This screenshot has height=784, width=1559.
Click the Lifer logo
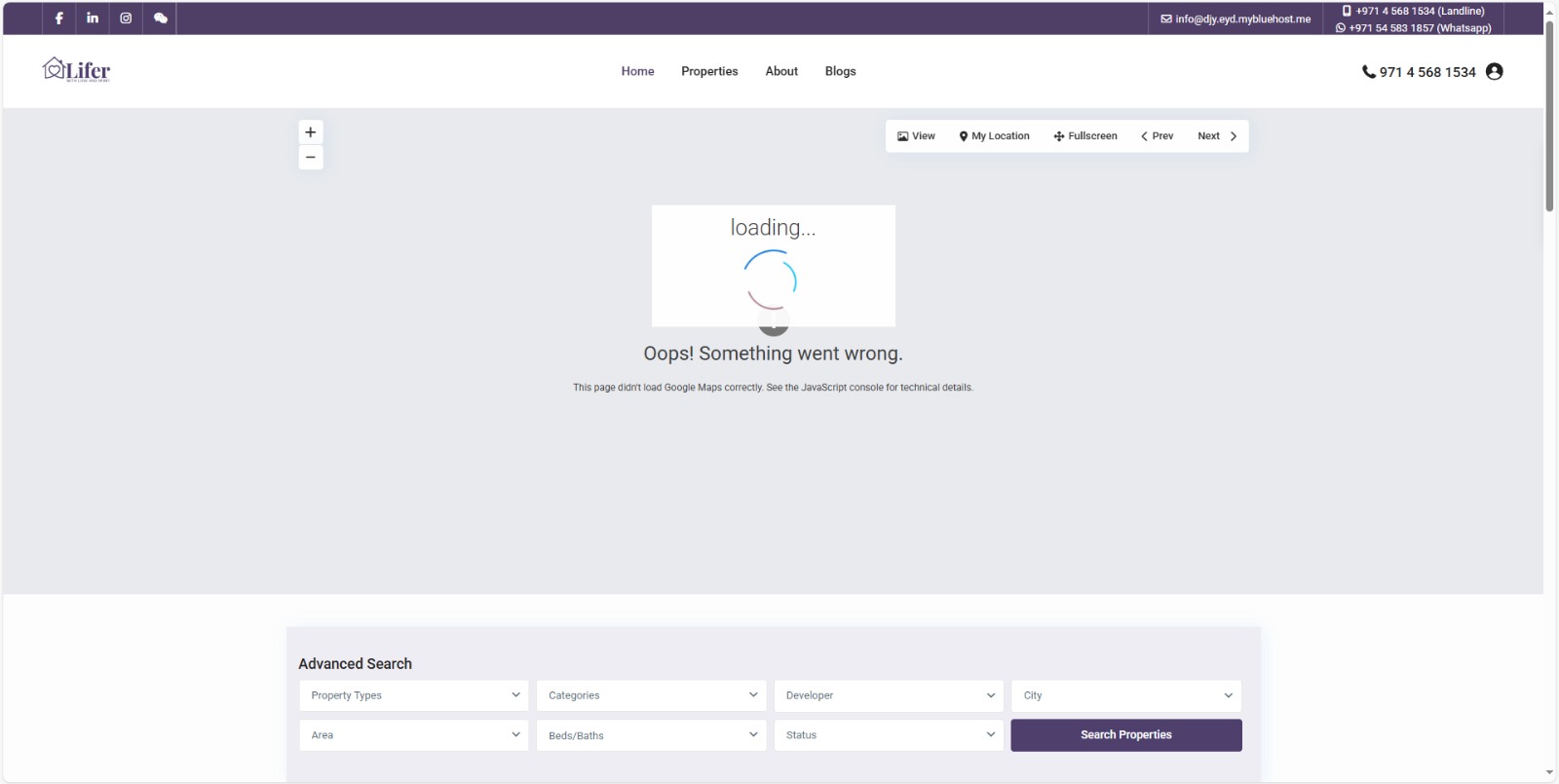tap(77, 70)
